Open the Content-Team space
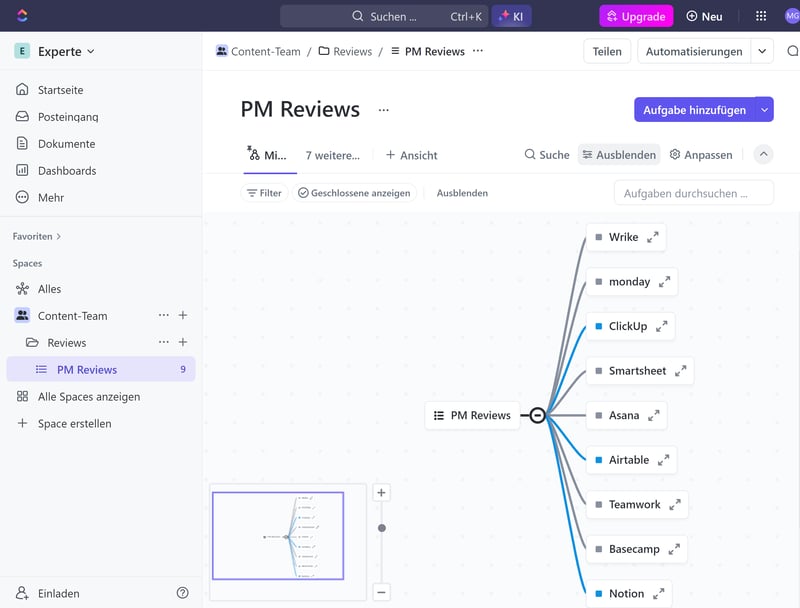This screenshot has height=608, width=800. click(72, 316)
